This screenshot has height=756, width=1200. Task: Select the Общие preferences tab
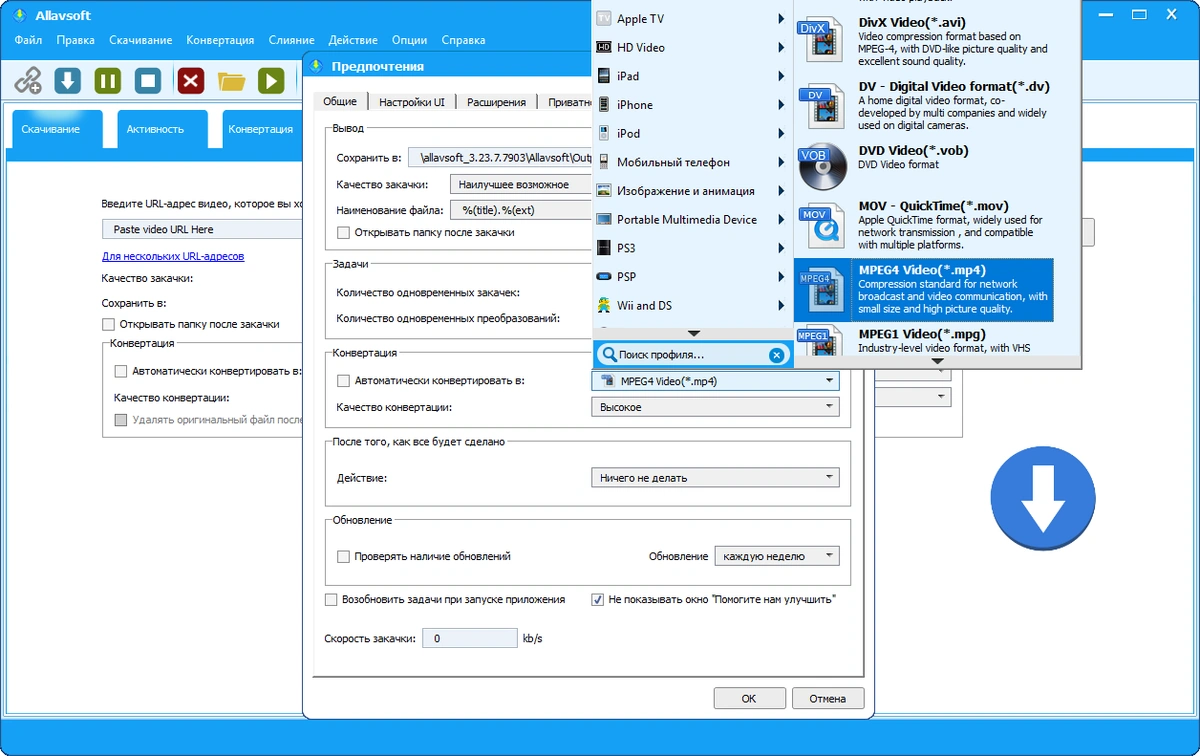point(340,102)
